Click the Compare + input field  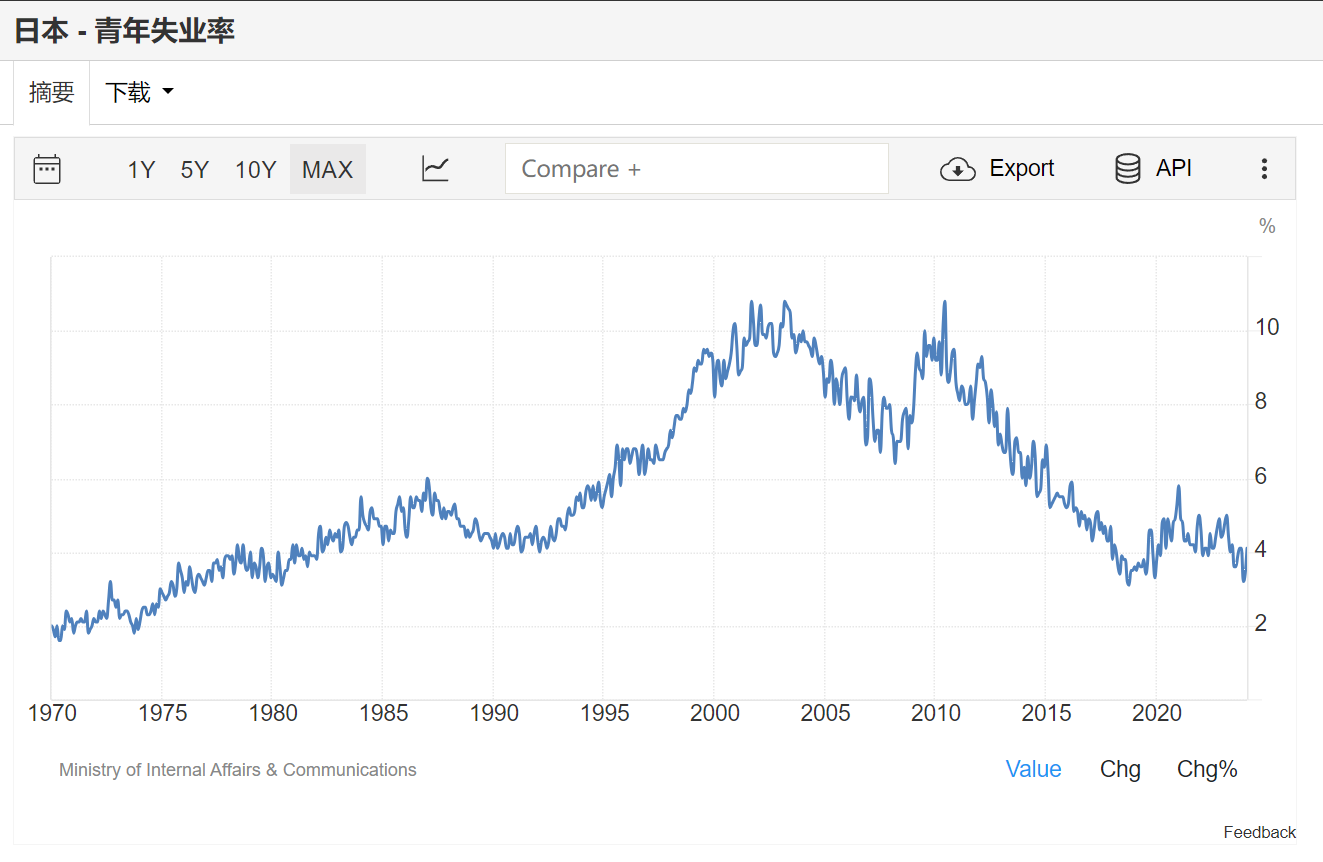click(696, 169)
